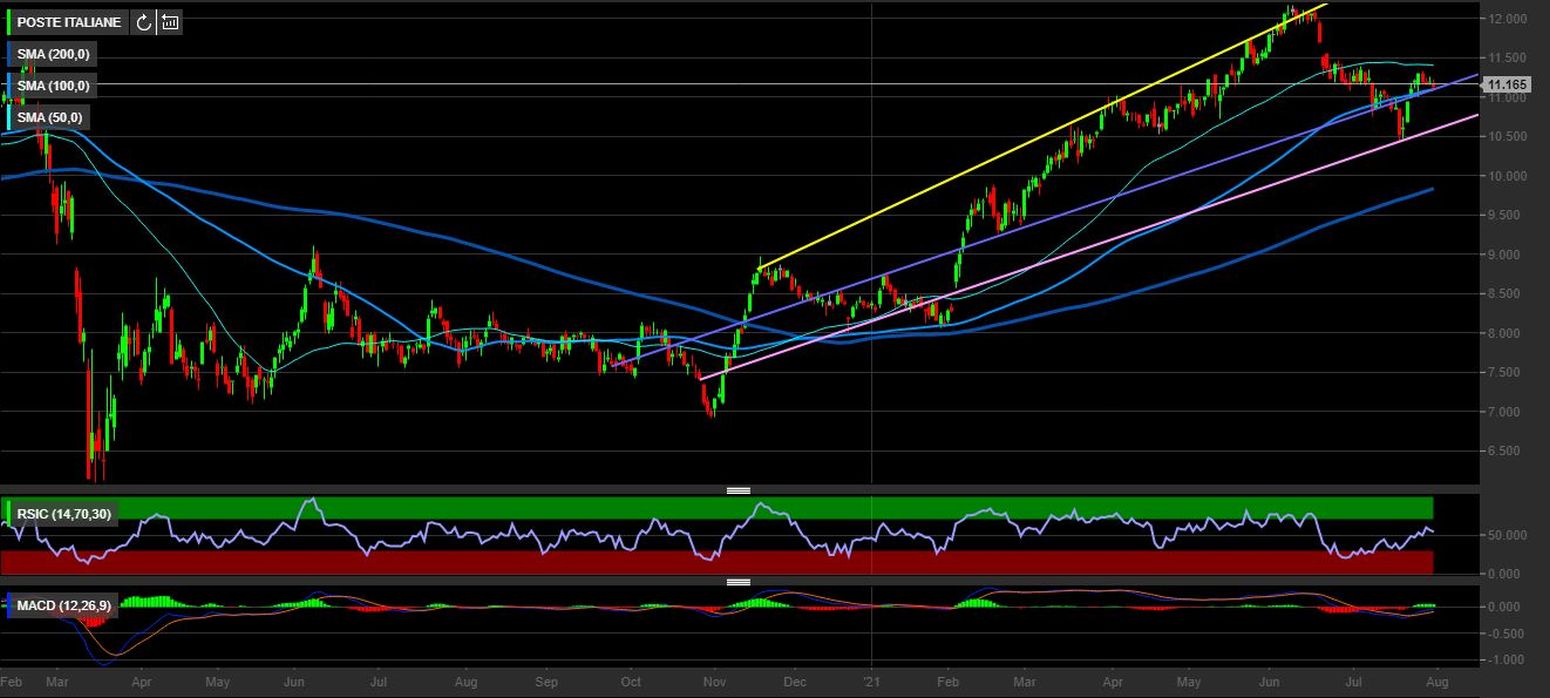Grab the resize handle above the MACD pane
Image resolution: width=1550 pixels, height=698 pixels.
pyautogui.click(x=738, y=582)
